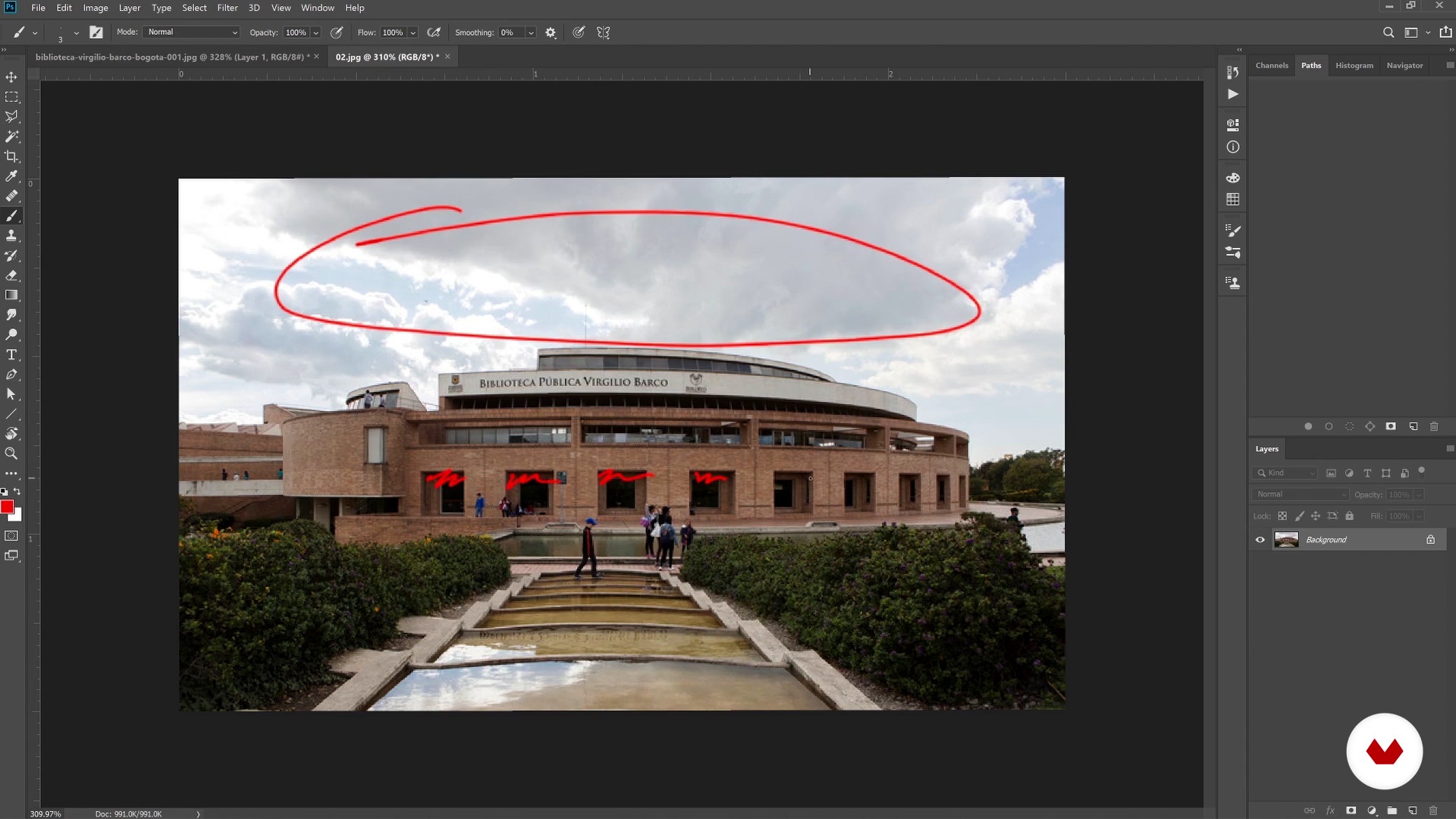Enable airbrush build-up effects

434,33
